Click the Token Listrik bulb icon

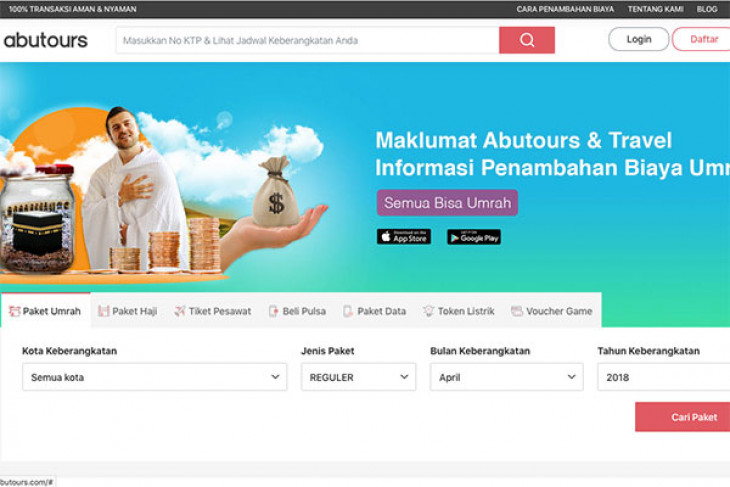click(428, 311)
